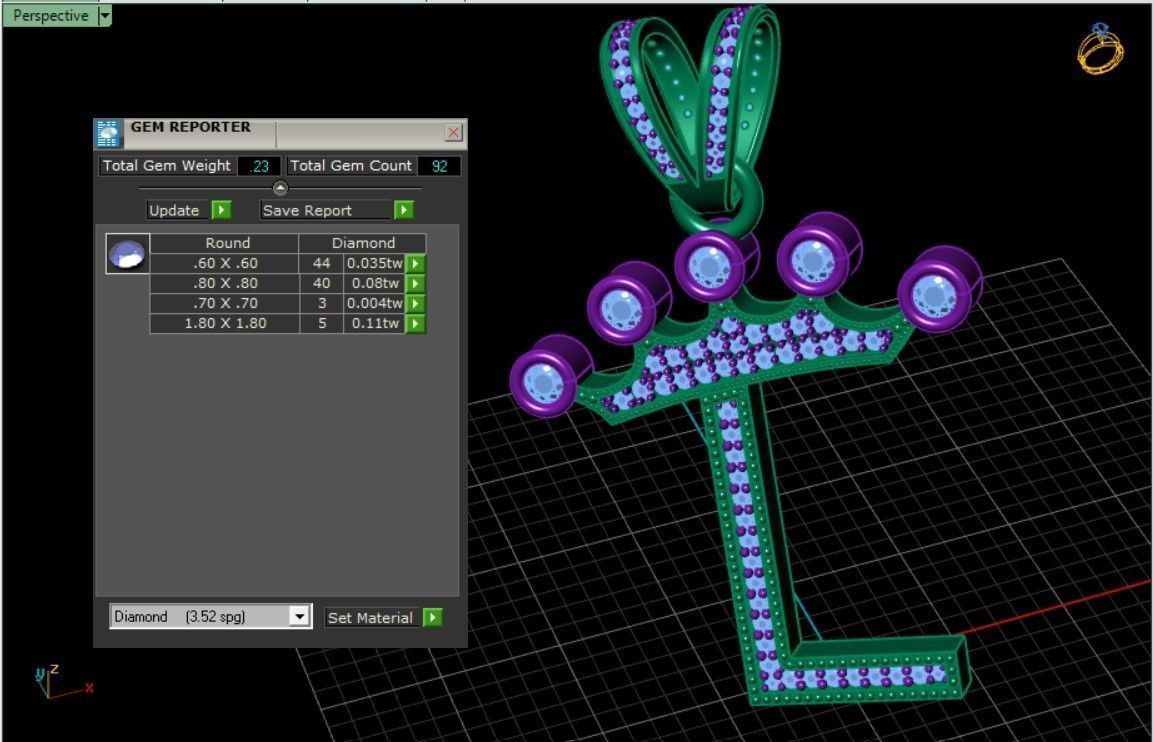This screenshot has width=1153, height=742.
Task: Click the count cell showing 5
Action: point(321,323)
